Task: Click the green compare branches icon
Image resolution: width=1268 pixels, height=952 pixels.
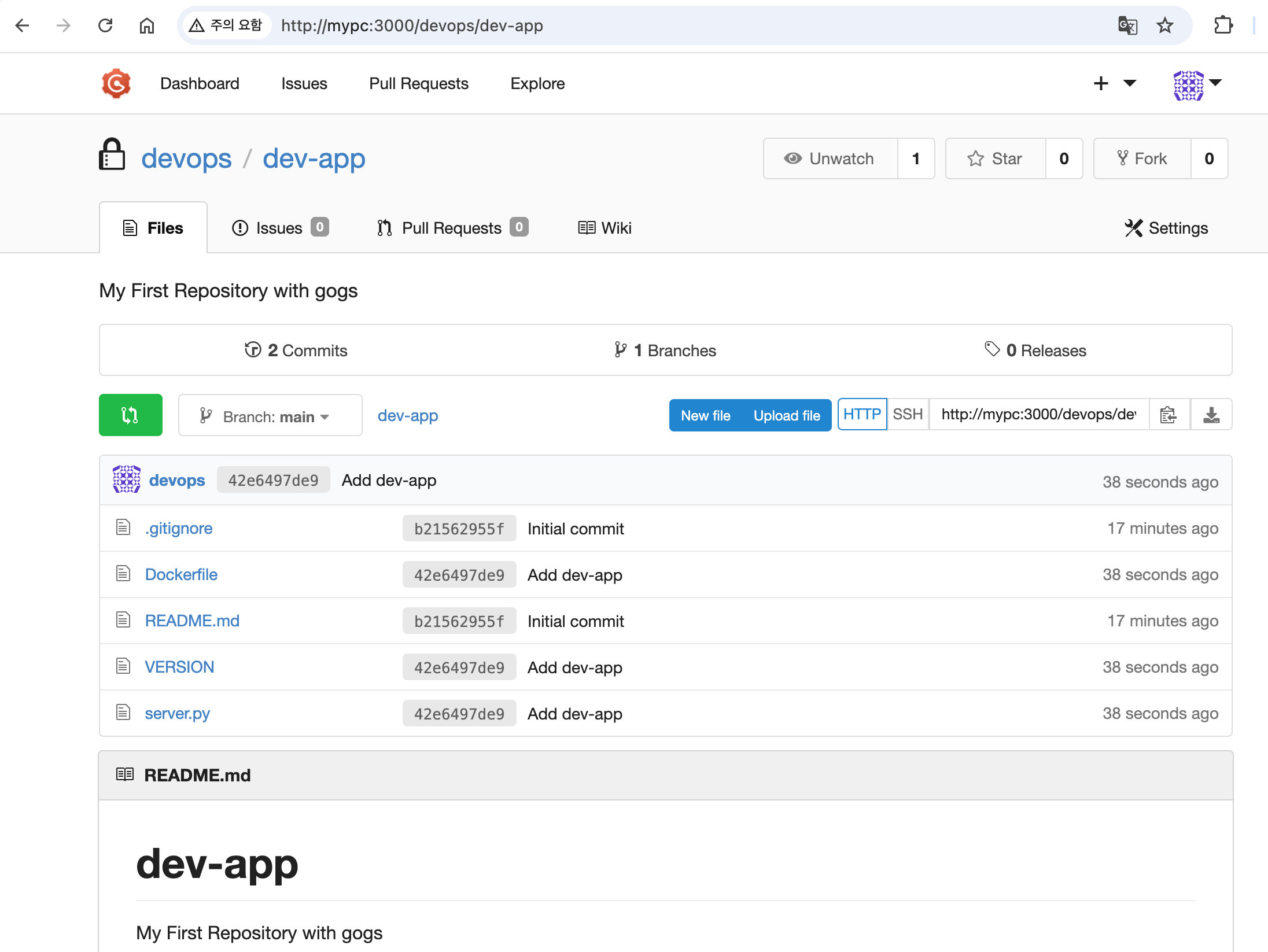Action: coord(130,415)
